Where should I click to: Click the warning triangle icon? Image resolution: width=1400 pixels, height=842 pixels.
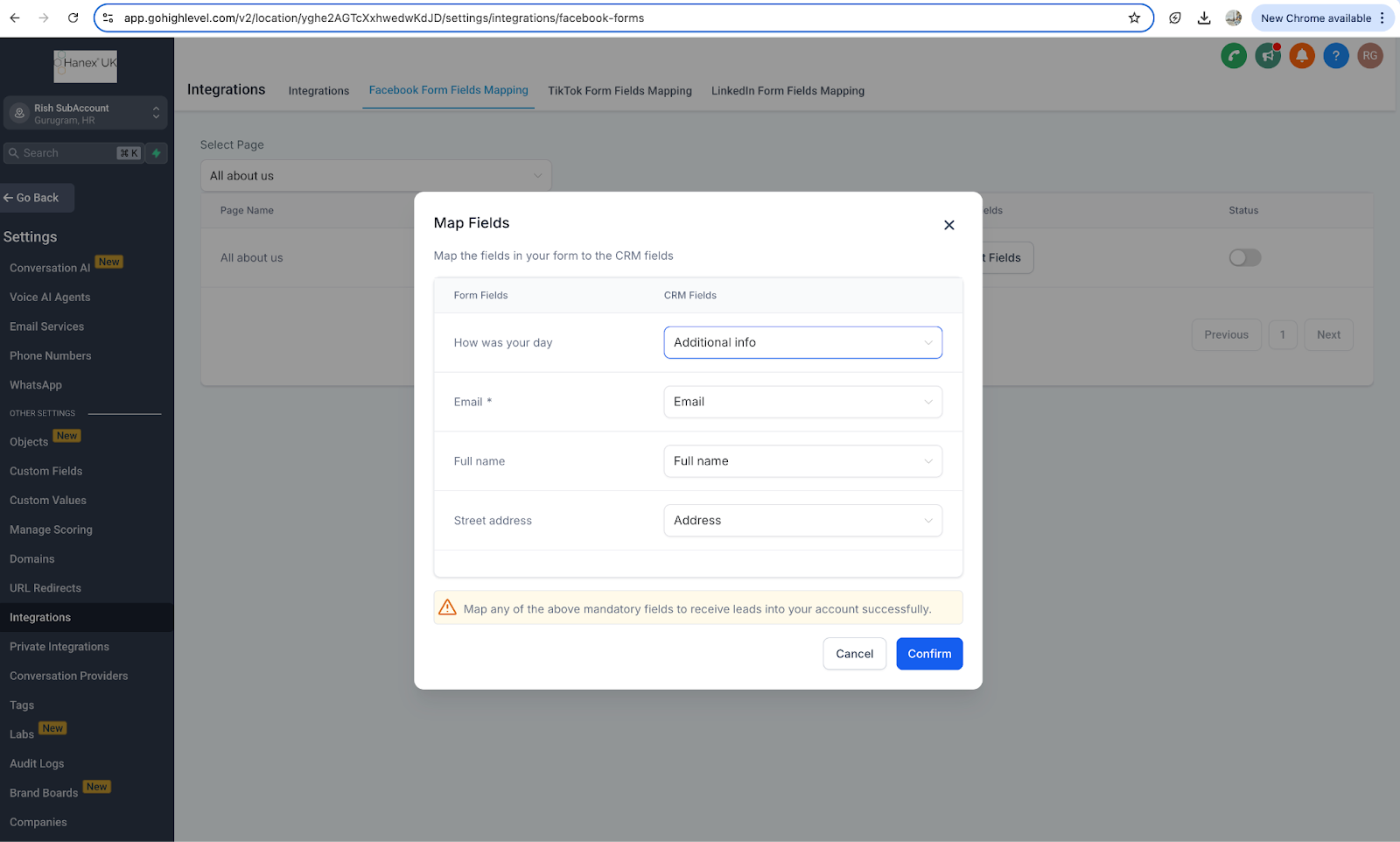[x=447, y=607]
